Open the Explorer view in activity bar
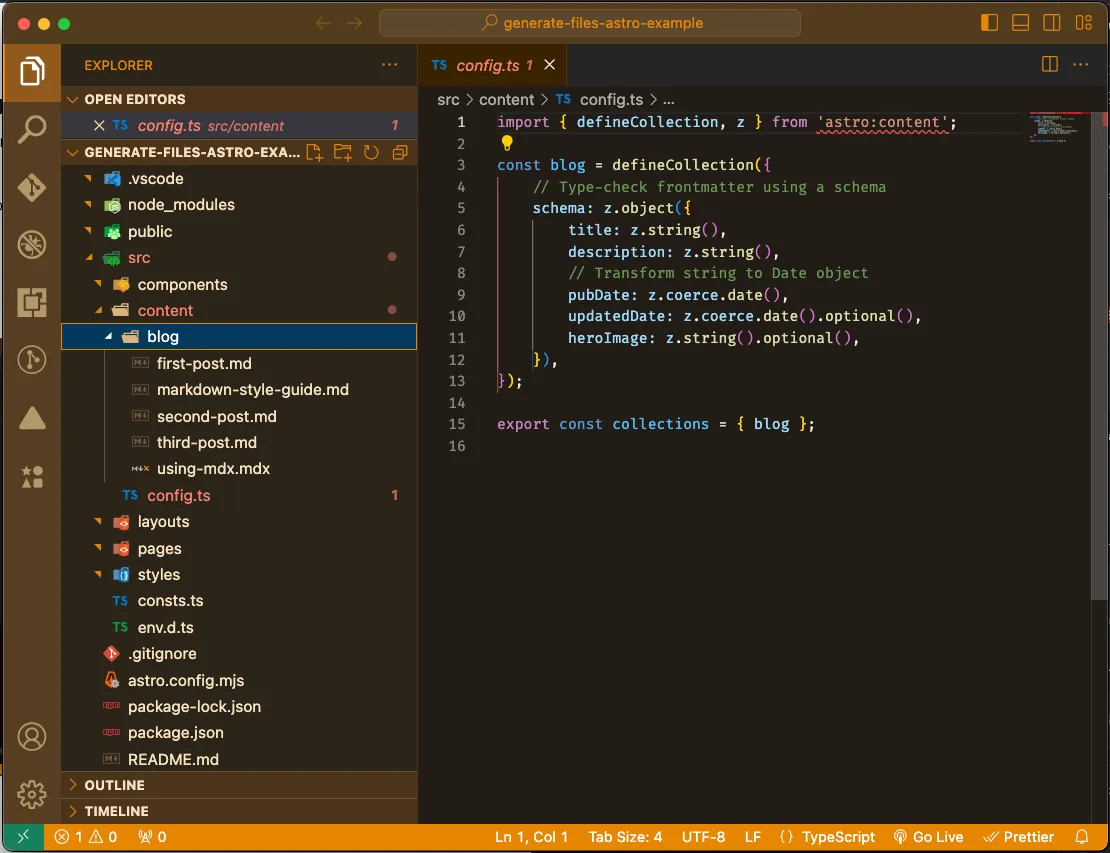This screenshot has height=853, width=1110. tap(32, 71)
